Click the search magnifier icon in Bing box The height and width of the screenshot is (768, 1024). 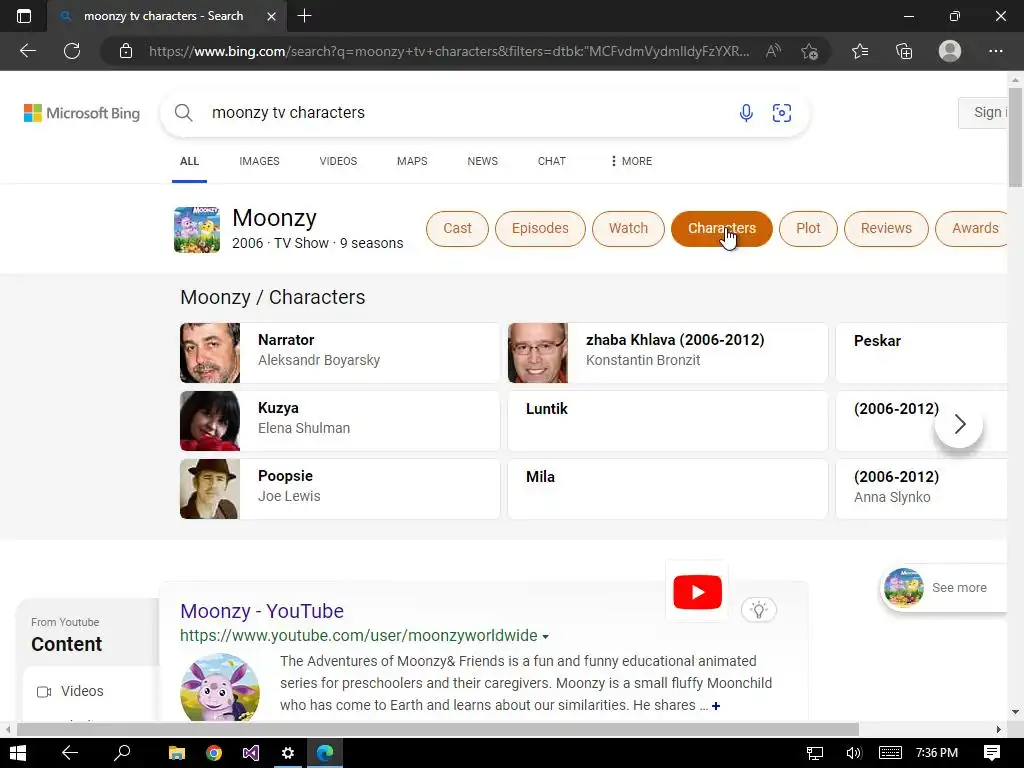tap(184, 112)
